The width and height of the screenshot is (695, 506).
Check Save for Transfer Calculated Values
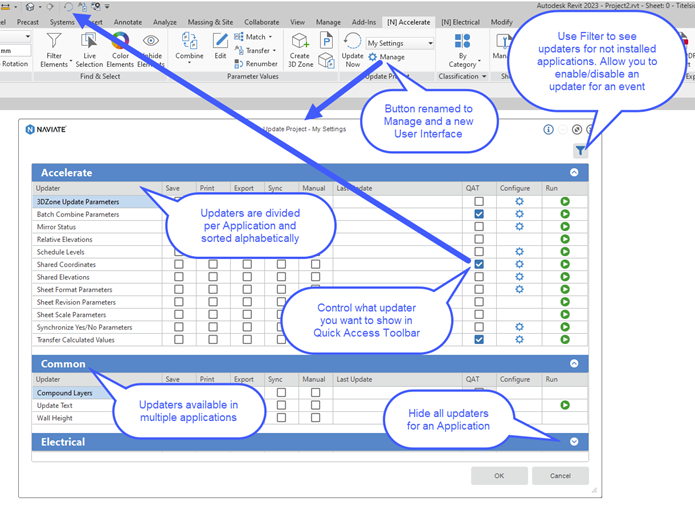179,339
